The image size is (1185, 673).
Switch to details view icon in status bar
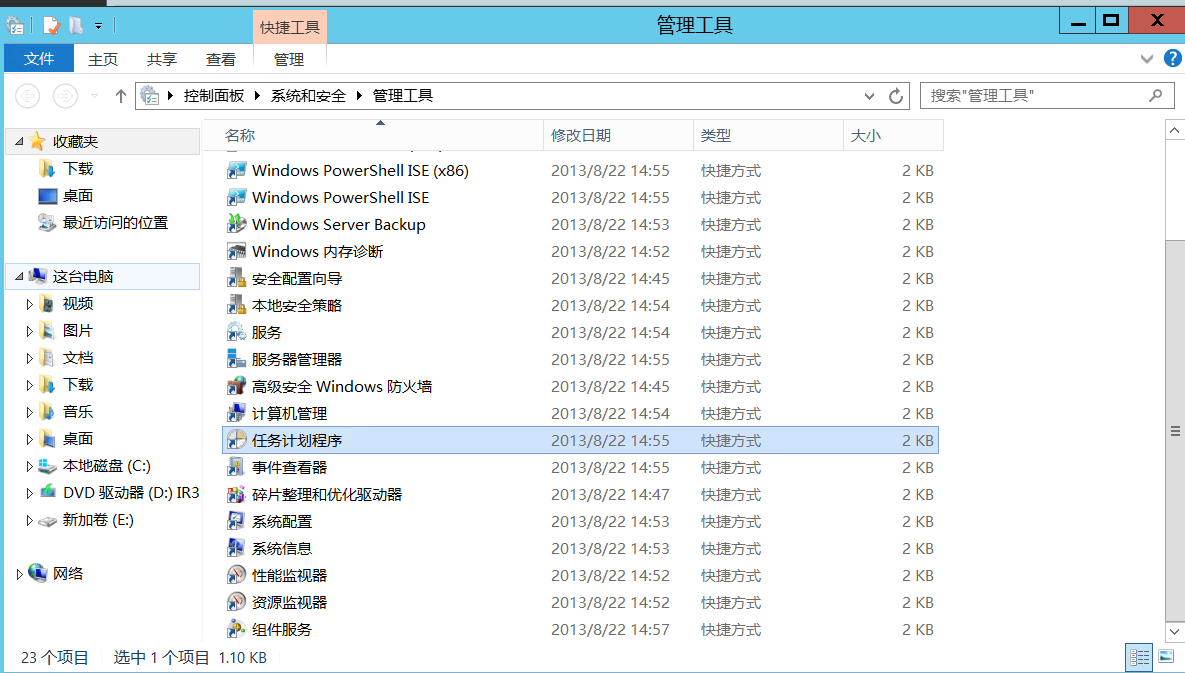pyautogui.click(x=1139, y=656)
